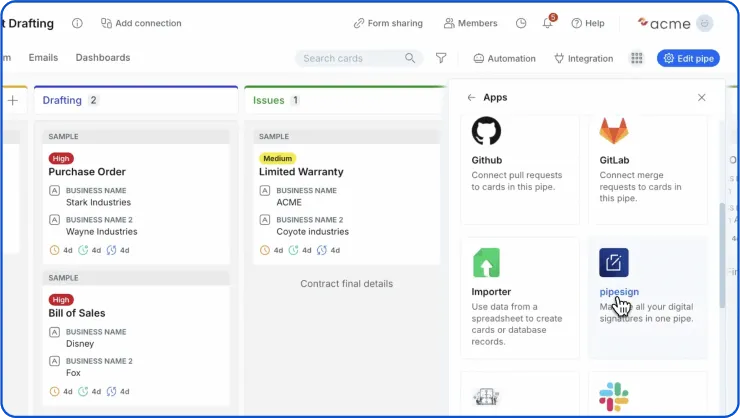Click Fox business name value
The image size is (740, 418).
(x=73, y=373)
